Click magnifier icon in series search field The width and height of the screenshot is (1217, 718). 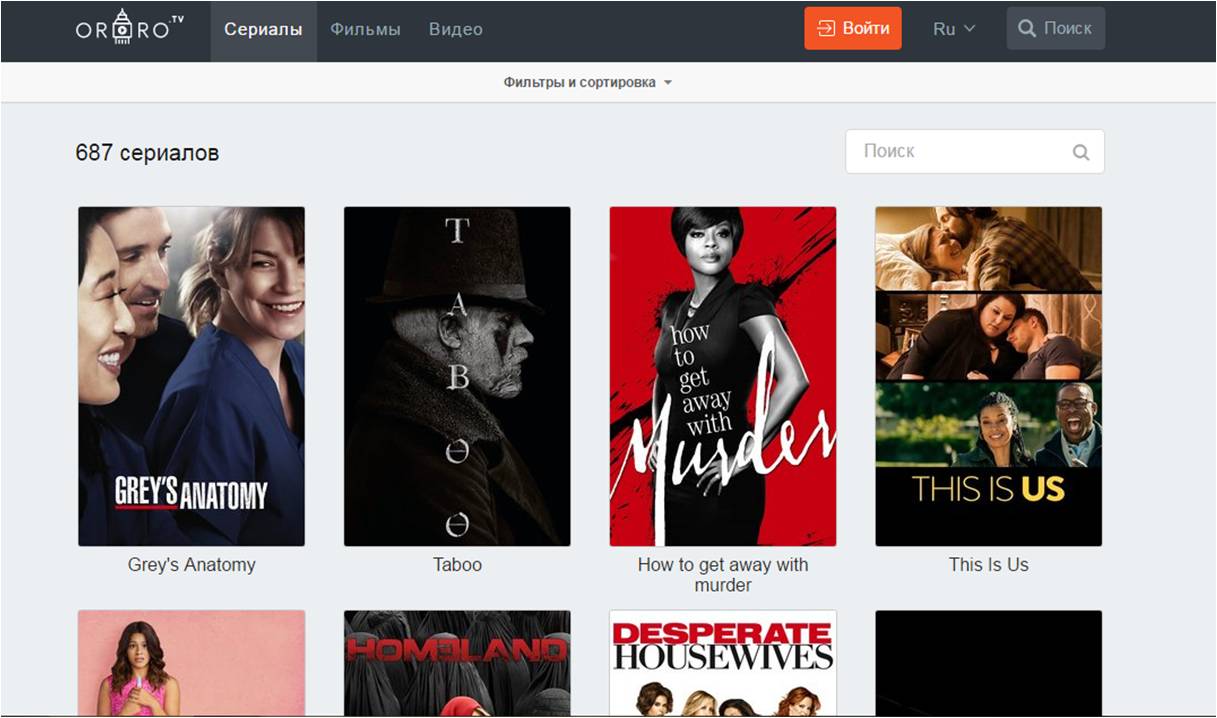pos(1081,152)
